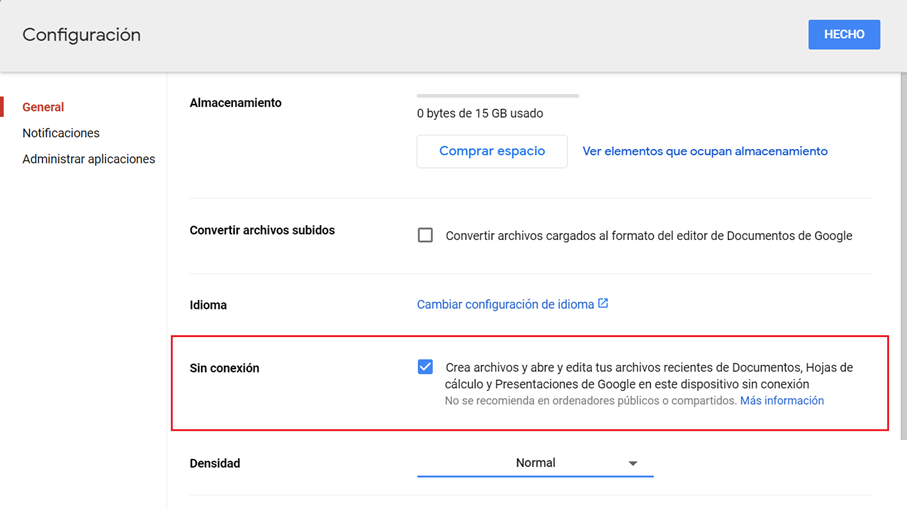Uncheck the Sin conexión offline checkbox
Viewport: 907px width, 509px height.
coord(425,367)
